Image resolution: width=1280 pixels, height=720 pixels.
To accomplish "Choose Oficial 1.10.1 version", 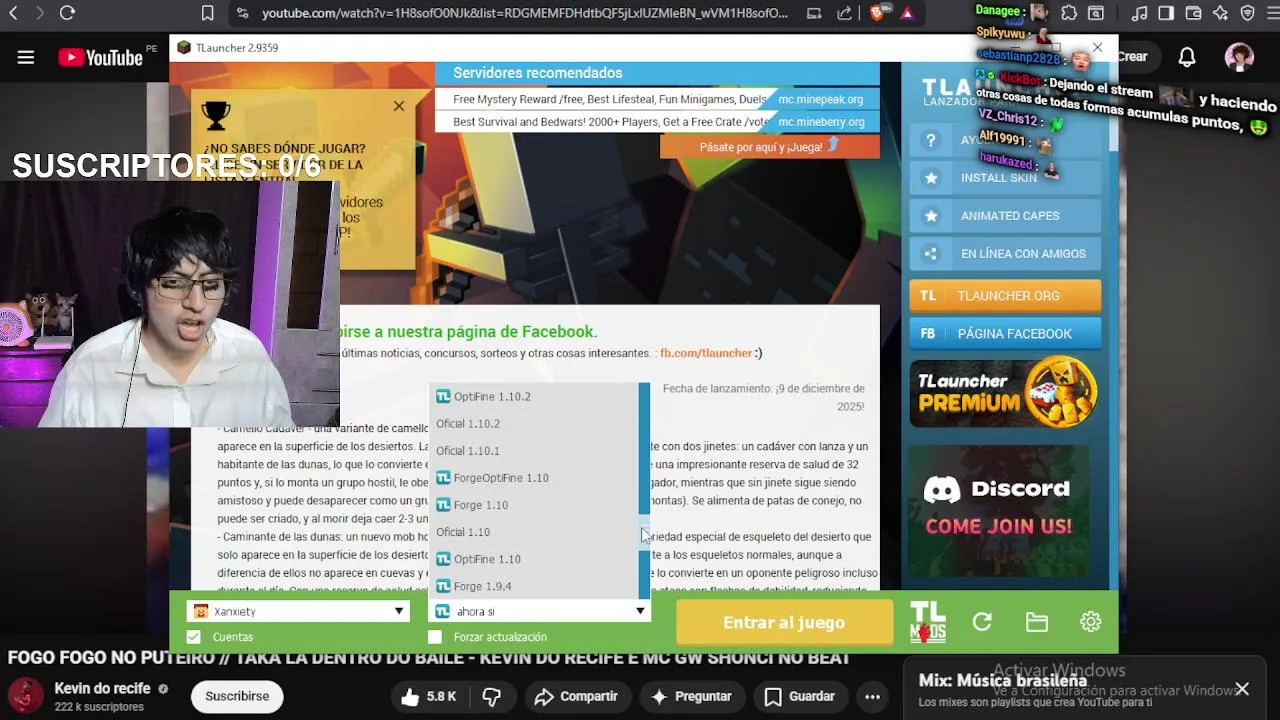I will [534, 450].
